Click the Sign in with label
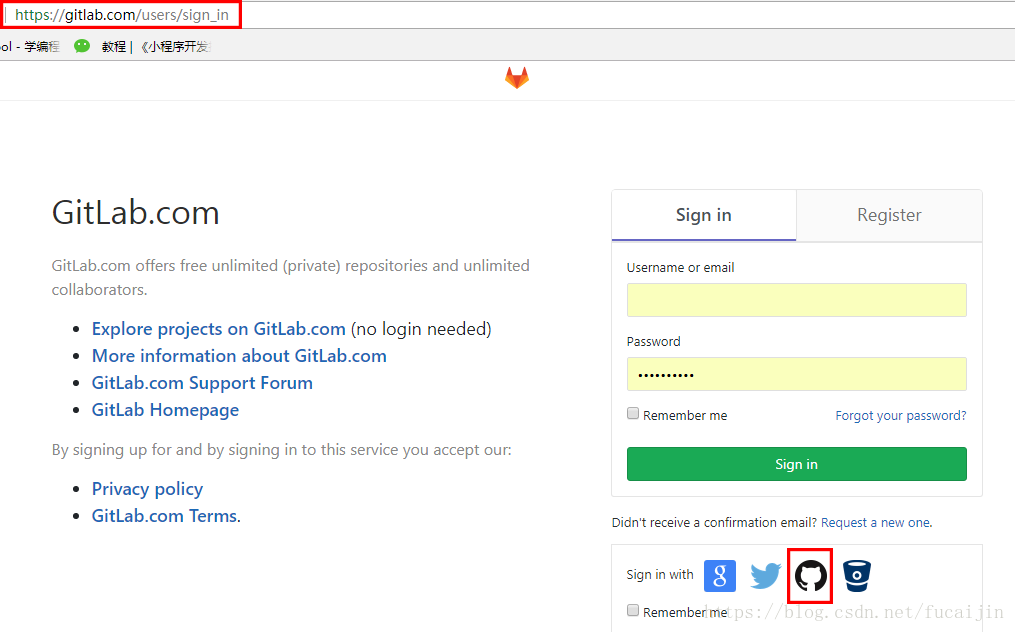 pos(660,574)
